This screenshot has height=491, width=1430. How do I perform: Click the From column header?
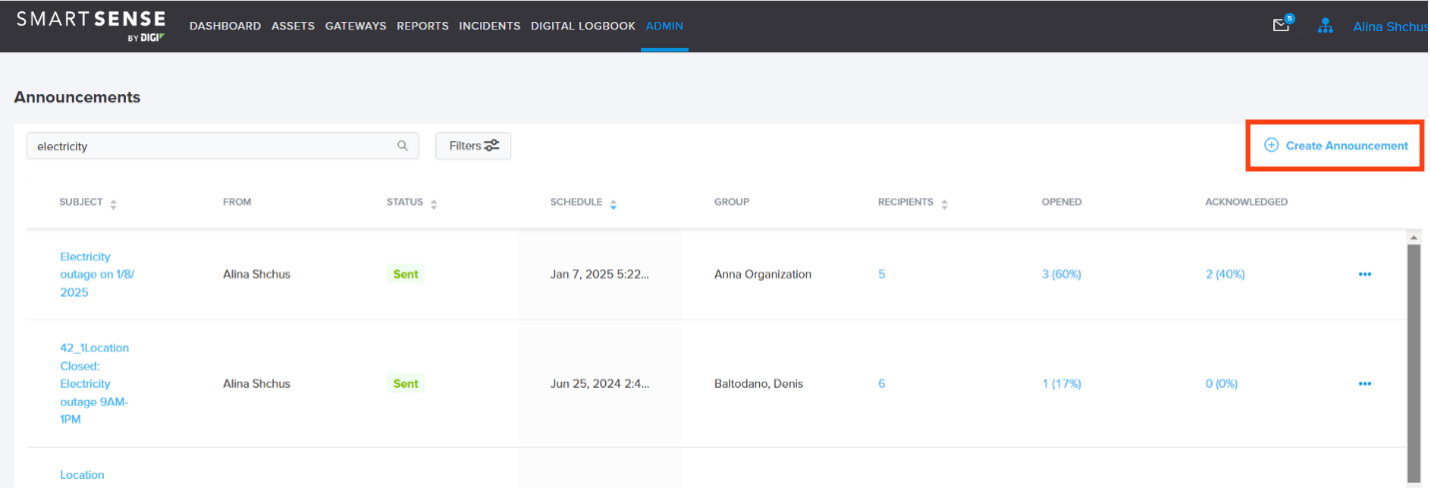(x=237, y=202)
